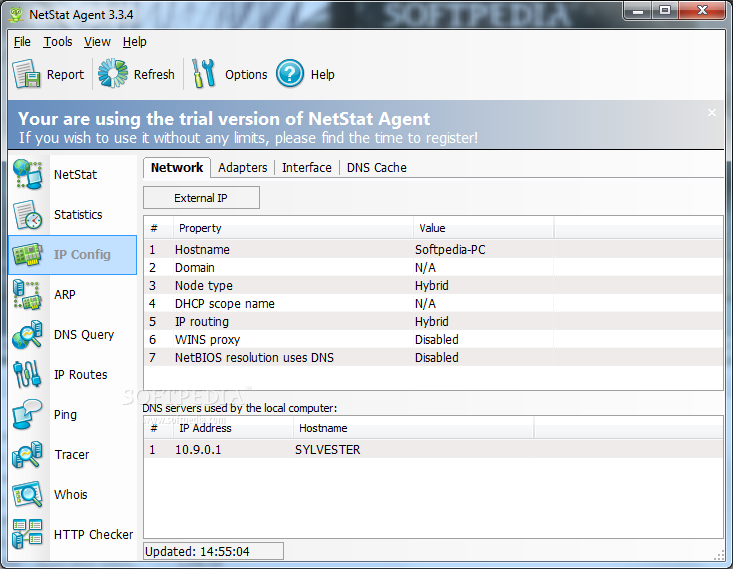This screenshot has height=569, width=733.
Task: Sort DNS servers by IP Address header
Action: point(233,428)
